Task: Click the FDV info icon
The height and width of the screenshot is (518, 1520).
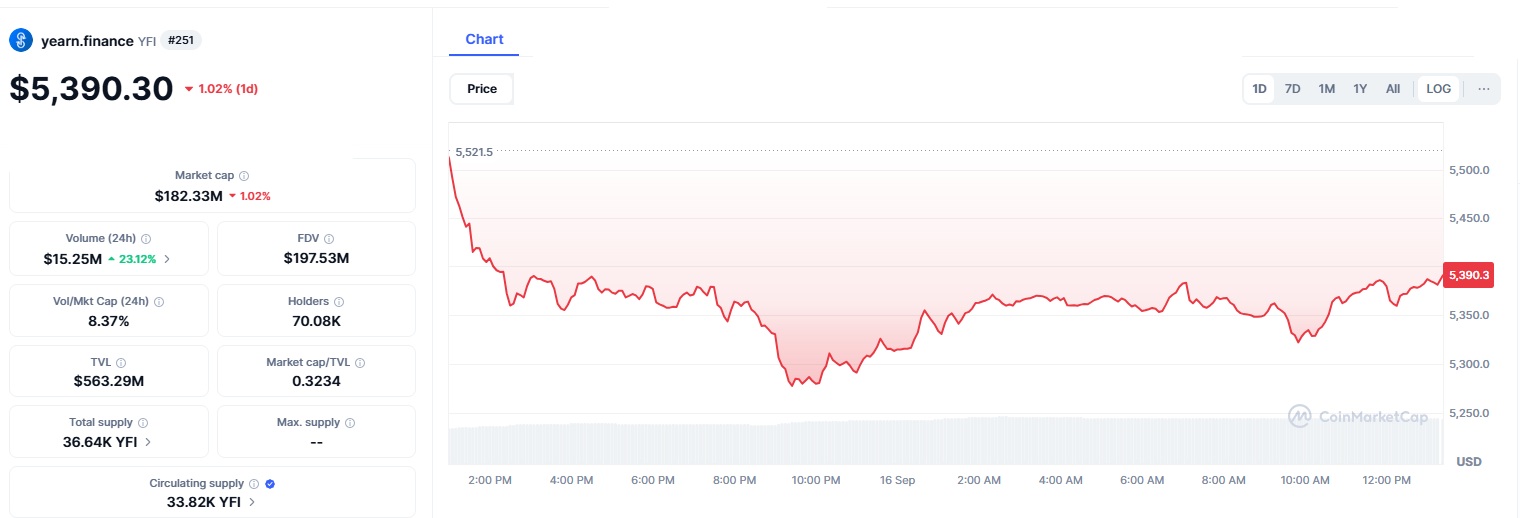Action: point(329,239)
